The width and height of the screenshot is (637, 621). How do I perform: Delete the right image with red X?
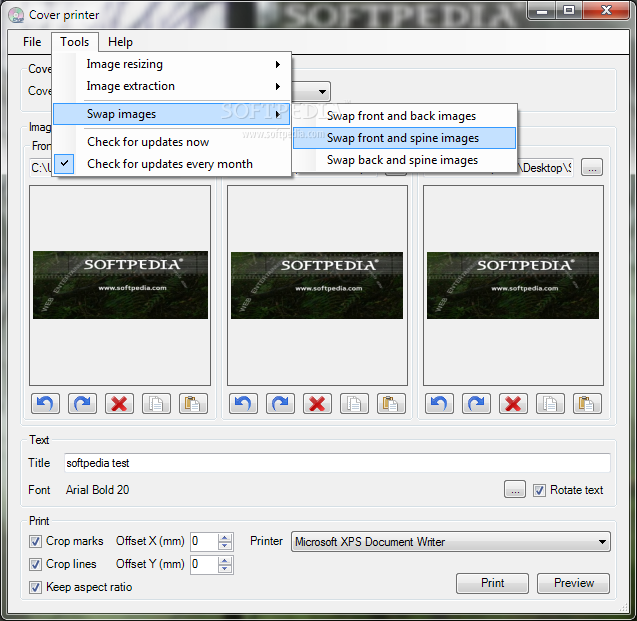point(513,403)
